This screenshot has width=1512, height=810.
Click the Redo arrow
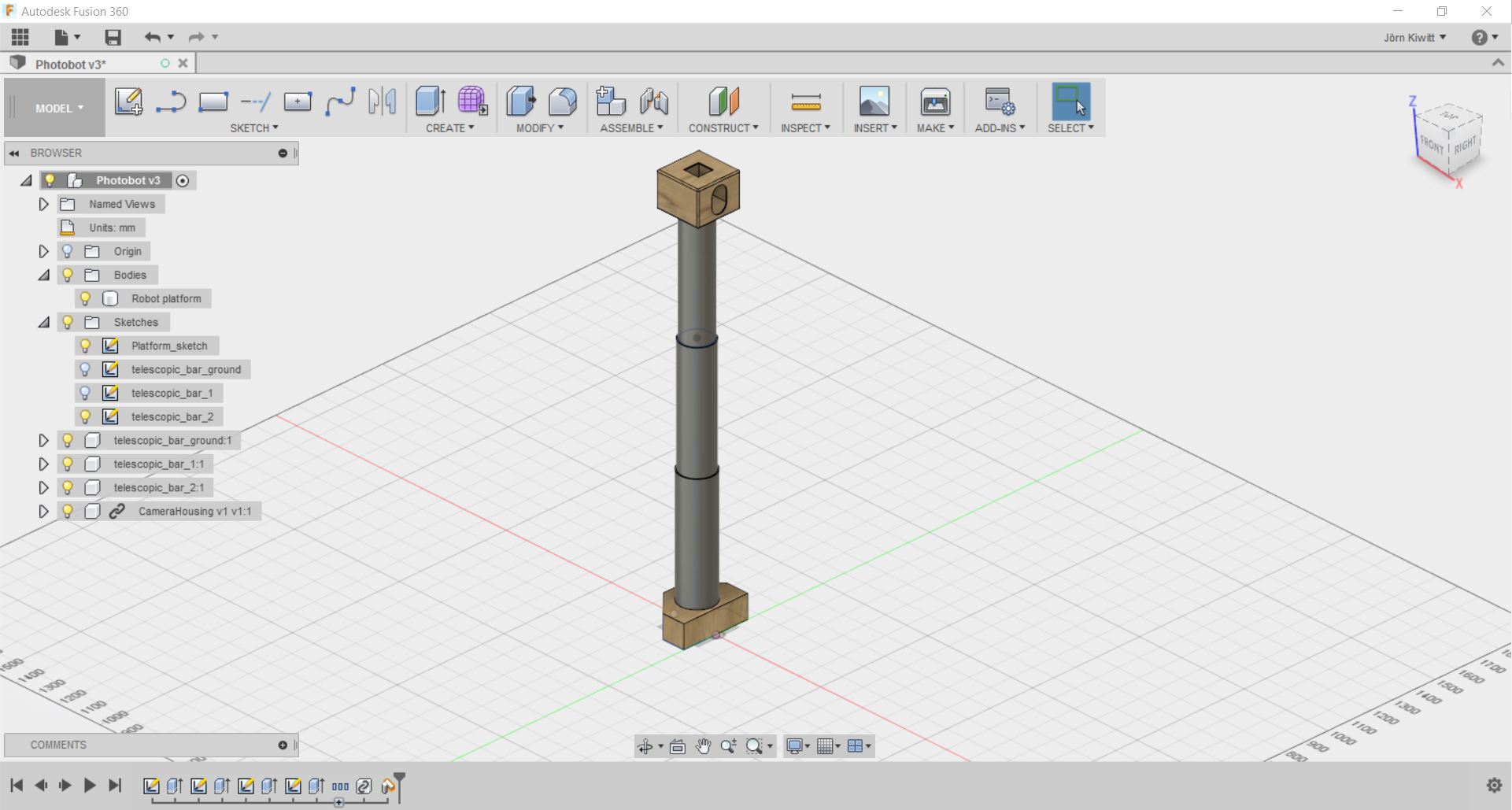point(196,37)
